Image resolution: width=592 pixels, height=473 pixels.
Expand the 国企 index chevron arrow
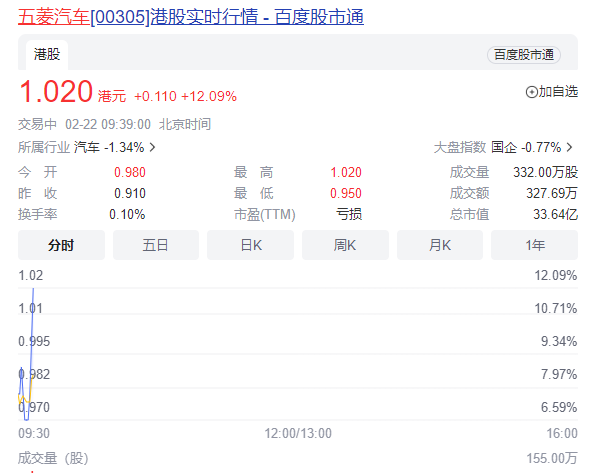[x=569, y=147]
